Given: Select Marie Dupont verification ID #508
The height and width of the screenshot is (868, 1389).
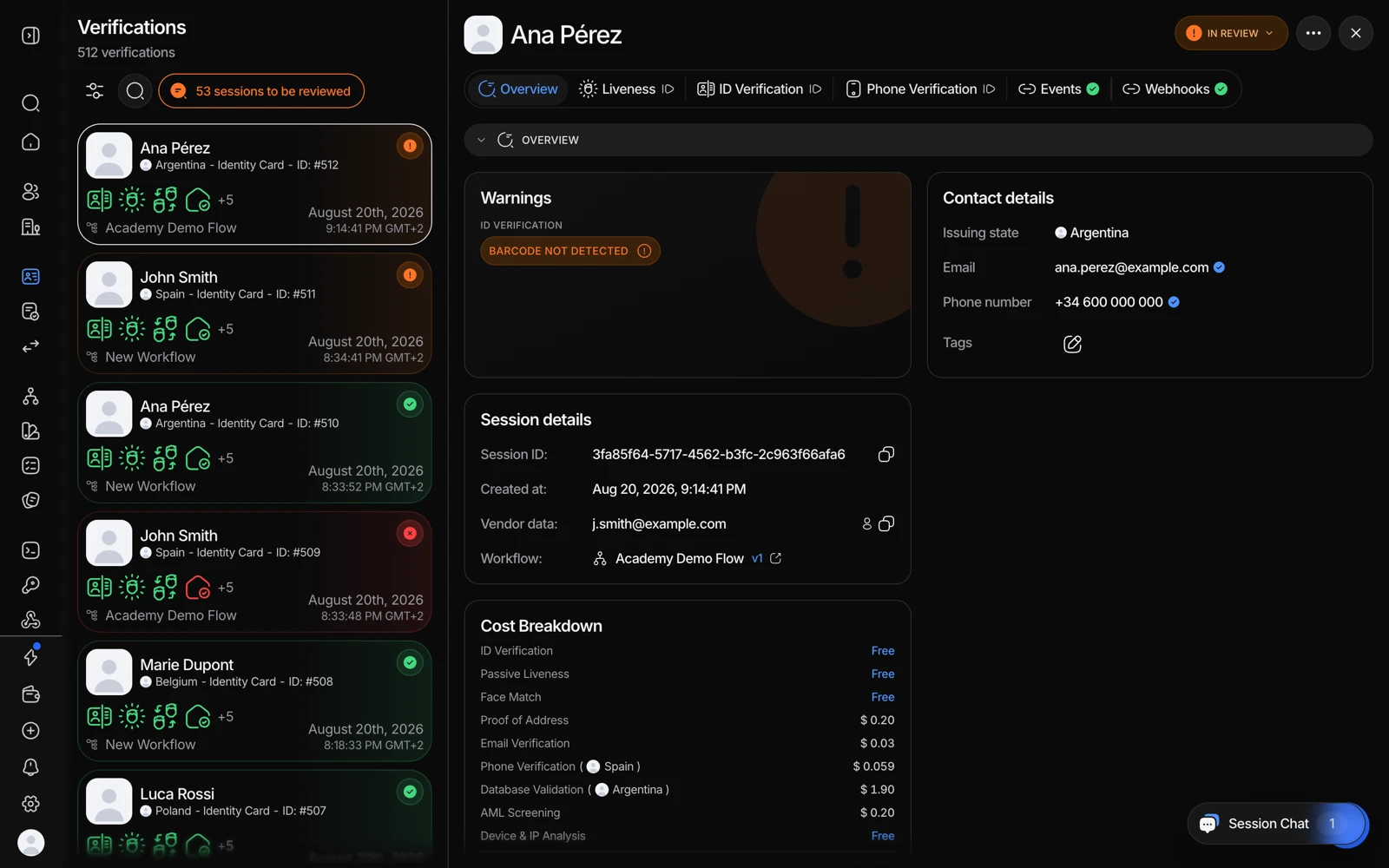Looking at the screenshot, I should tap(254, 701).
